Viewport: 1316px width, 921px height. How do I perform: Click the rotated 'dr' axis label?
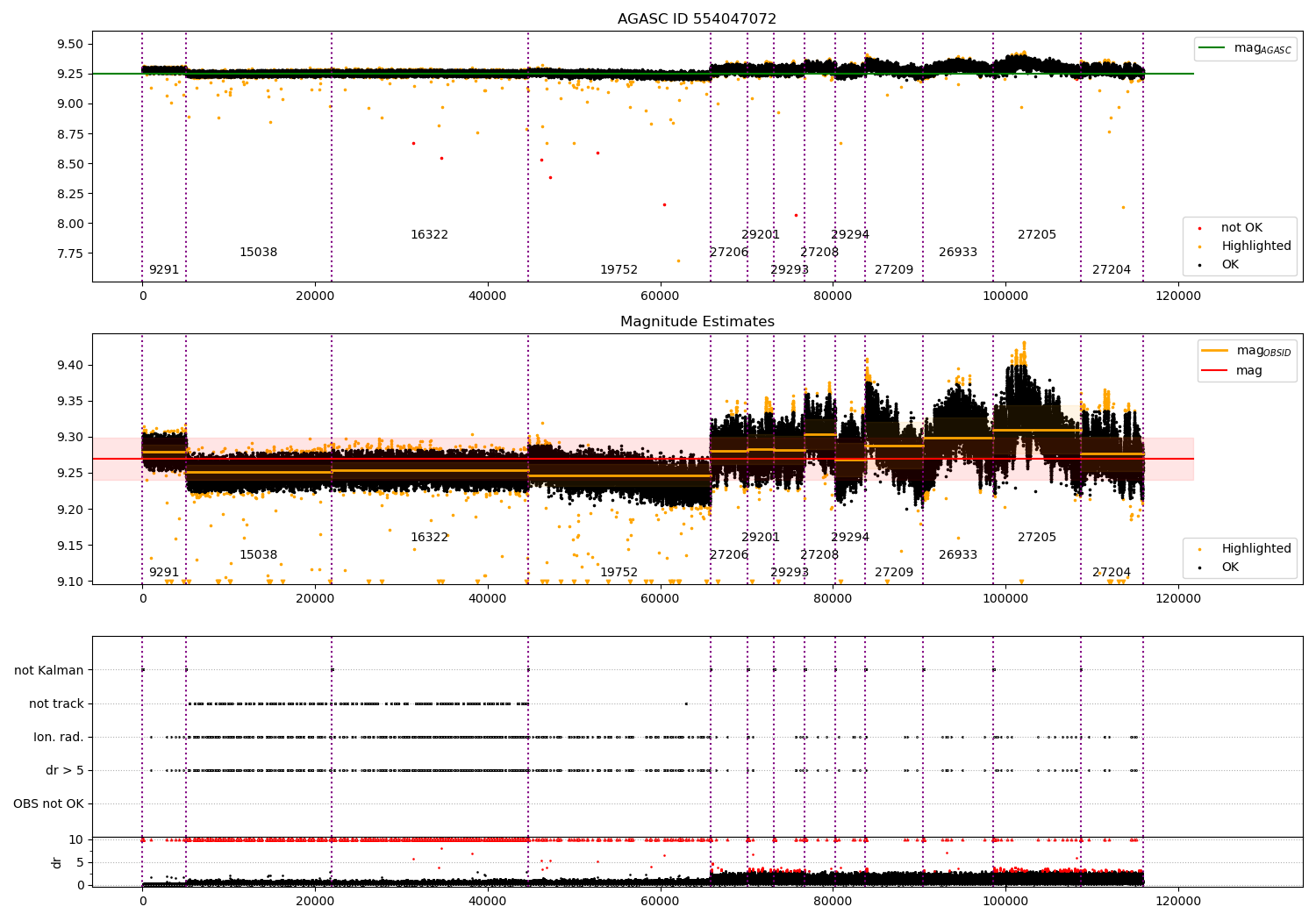coord(57,862)
